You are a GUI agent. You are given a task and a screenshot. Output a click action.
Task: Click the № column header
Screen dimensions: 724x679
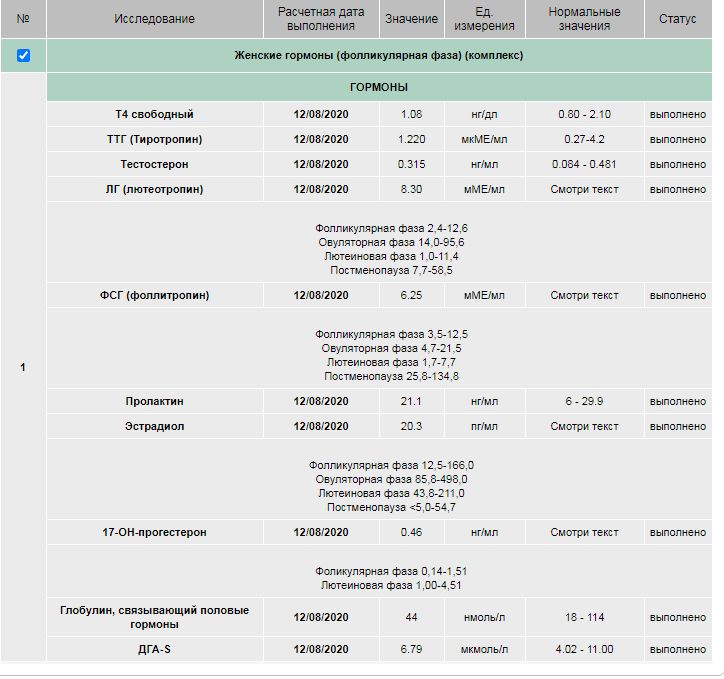[23, 19]
